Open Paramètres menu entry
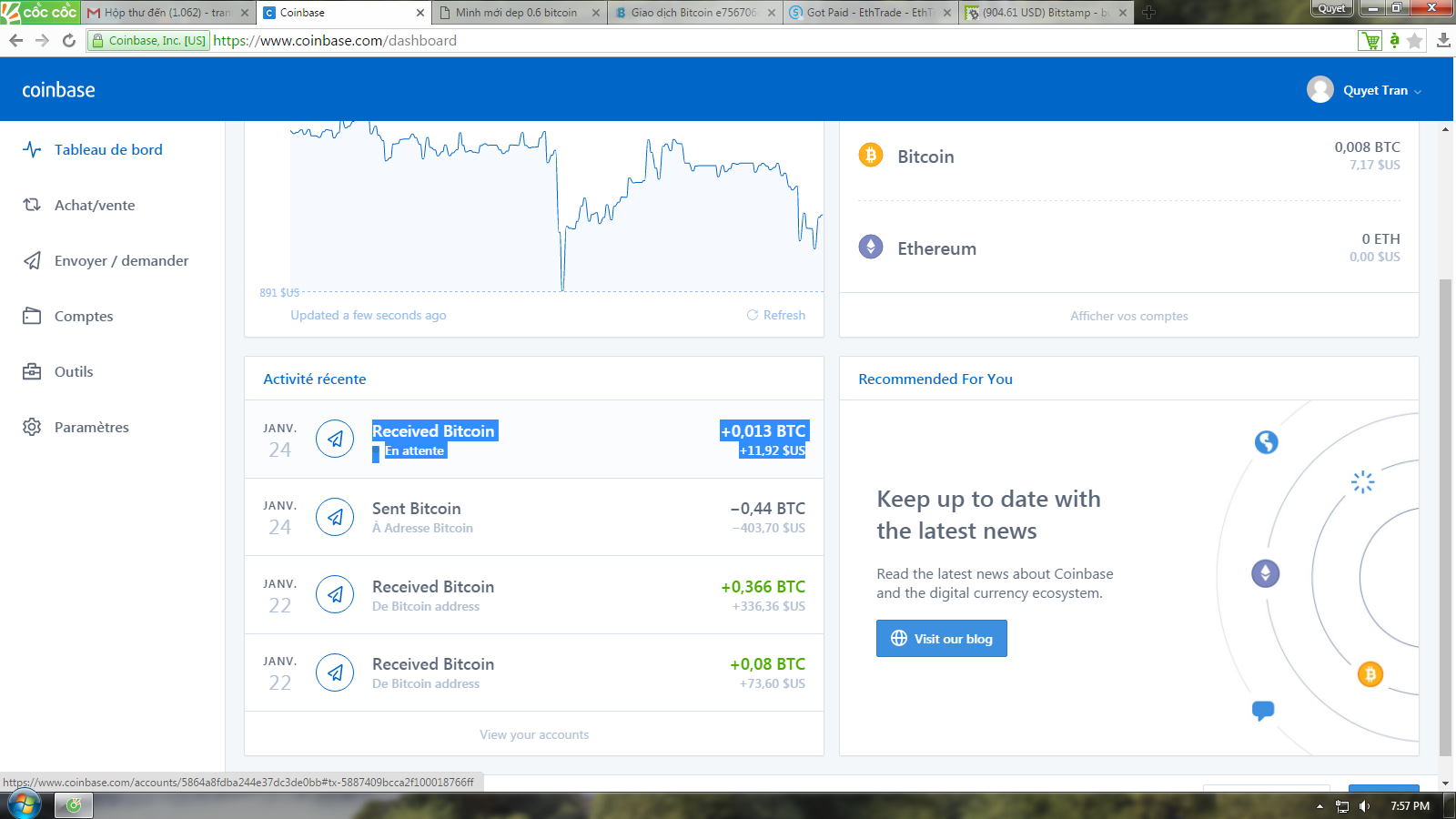Viewport: 1456px width, 819px height. click(x=92, y=427)
